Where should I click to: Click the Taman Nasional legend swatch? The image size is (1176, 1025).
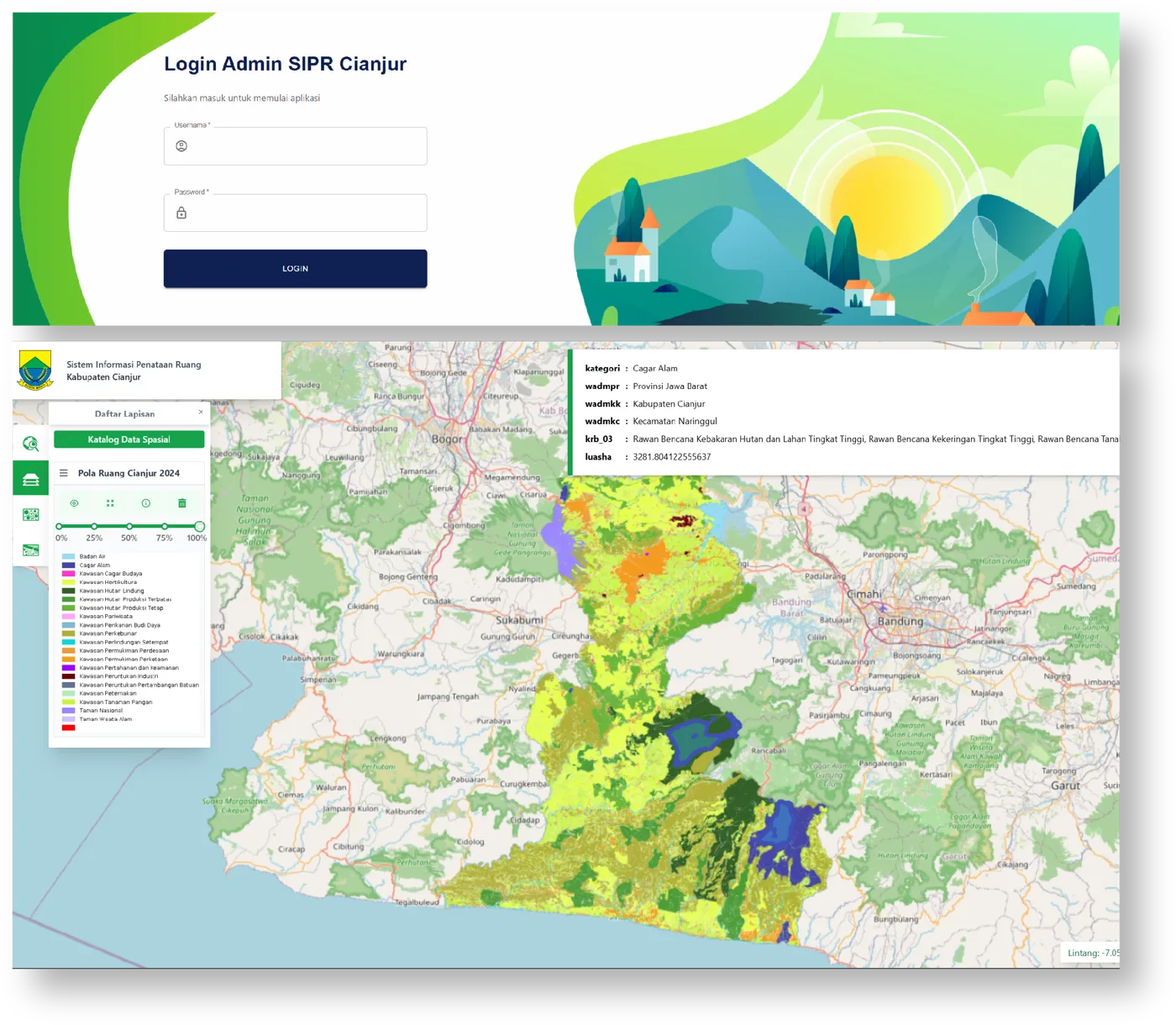pyautogui.click(x=69, y=711)
